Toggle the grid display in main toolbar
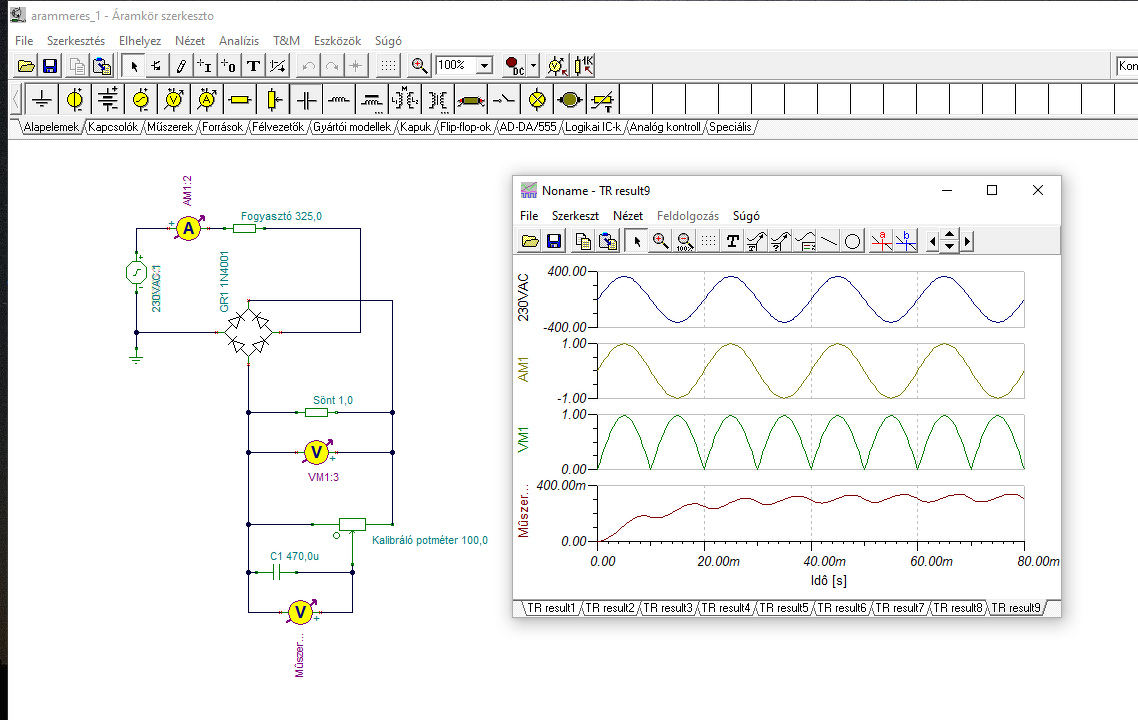The image size is (1138, 720). (388, 66)
